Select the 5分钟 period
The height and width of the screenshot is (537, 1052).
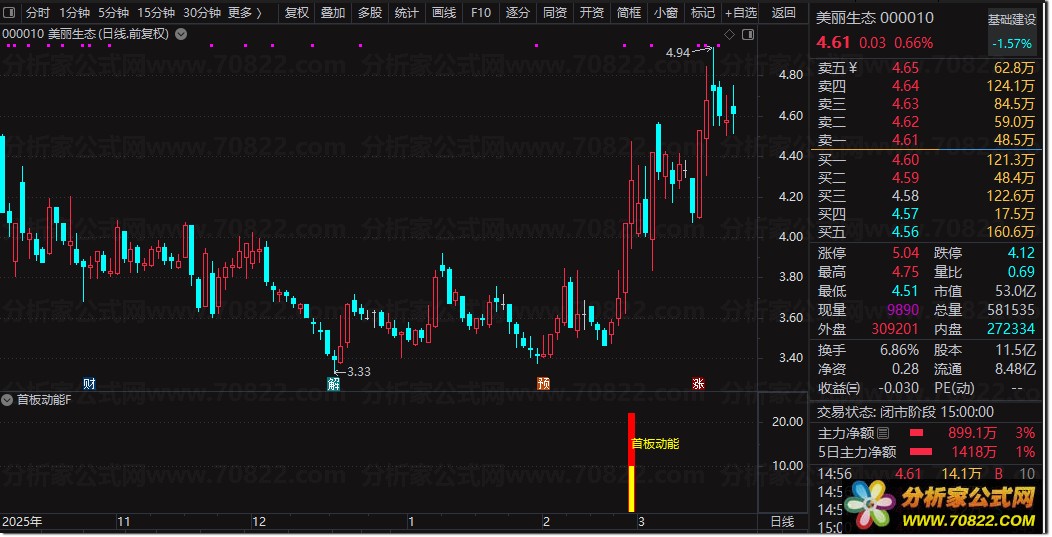click(113, 13)
